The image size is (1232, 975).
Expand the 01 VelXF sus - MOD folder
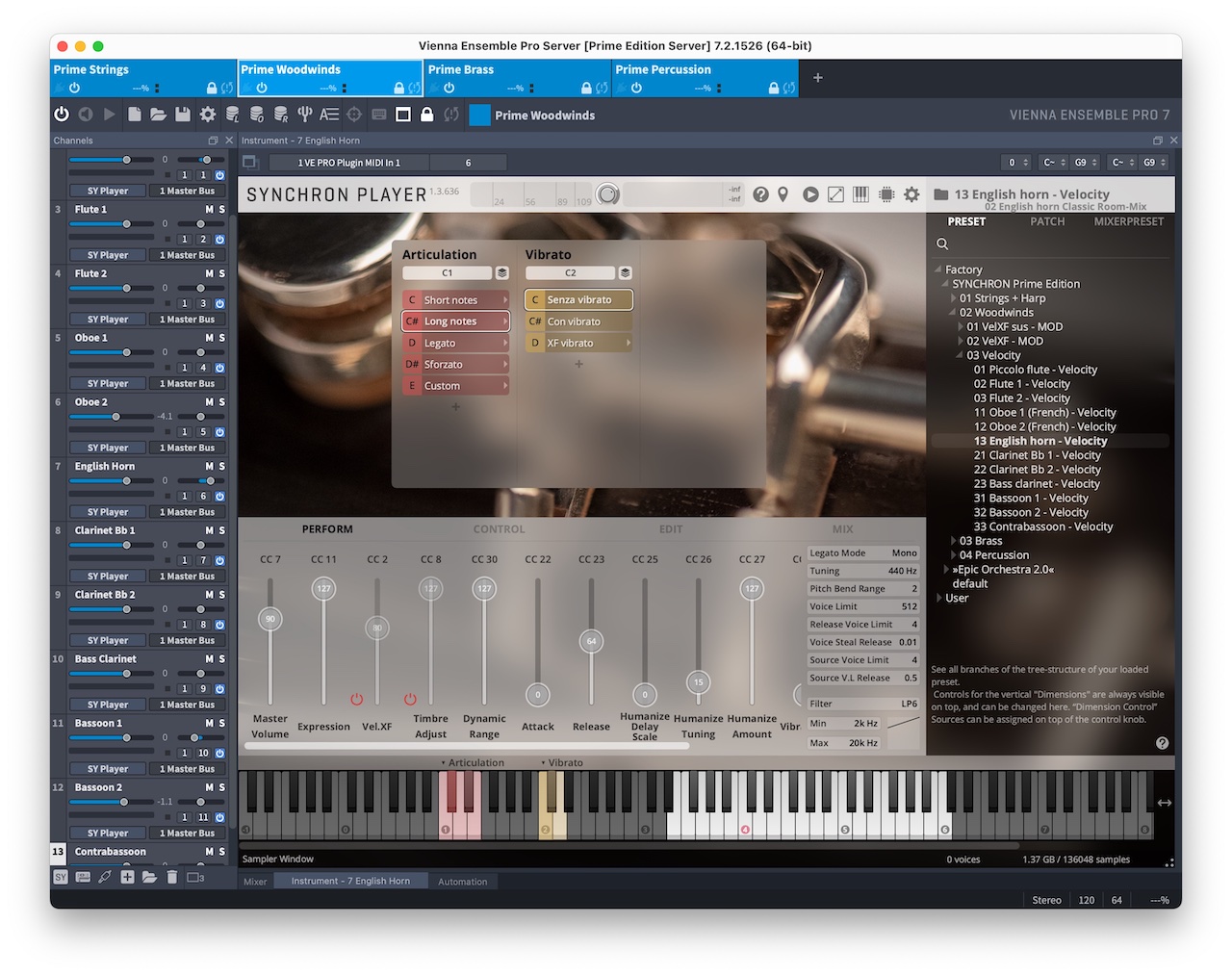click(961, 327)
